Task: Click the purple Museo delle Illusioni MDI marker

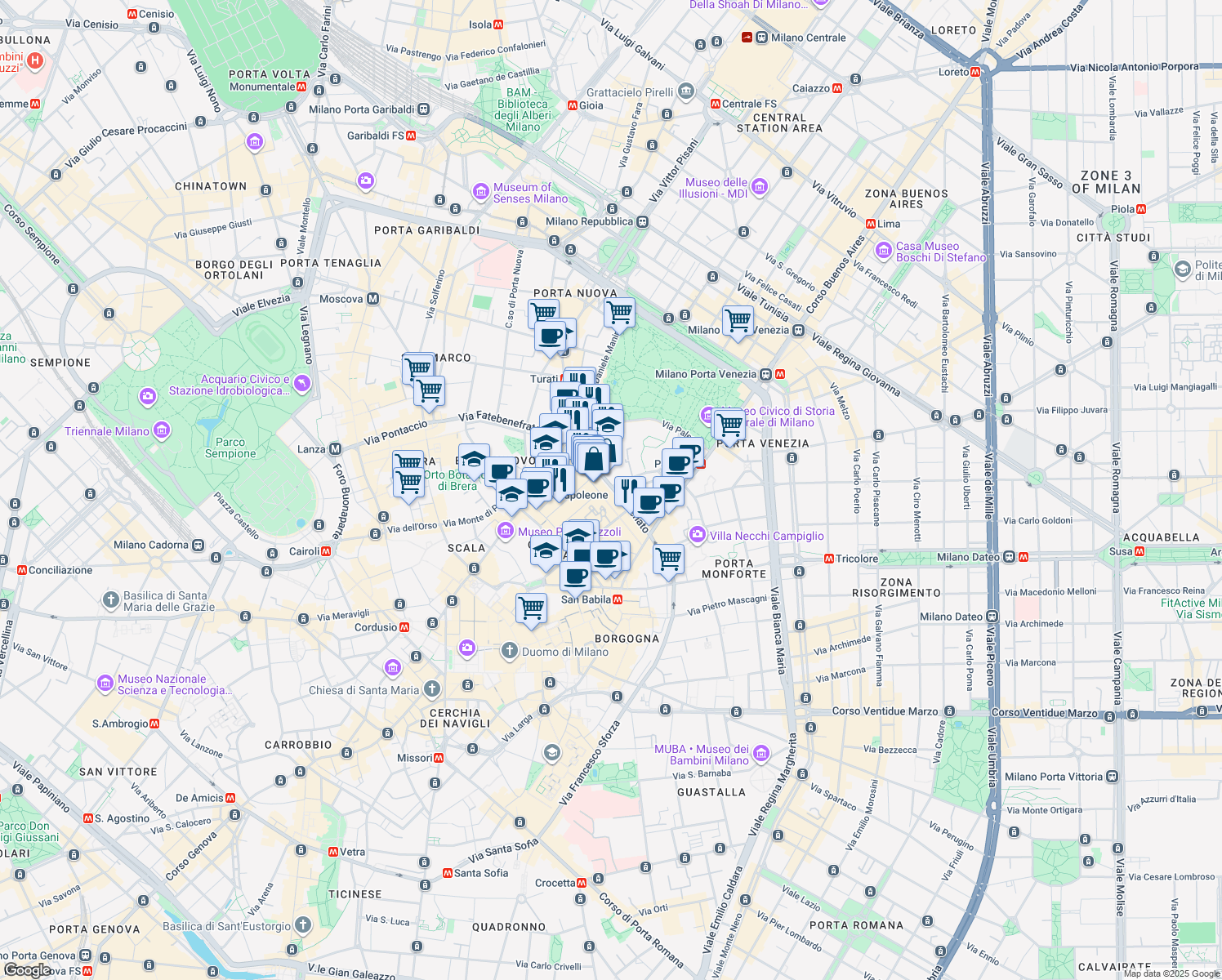Action: (759, 187)
